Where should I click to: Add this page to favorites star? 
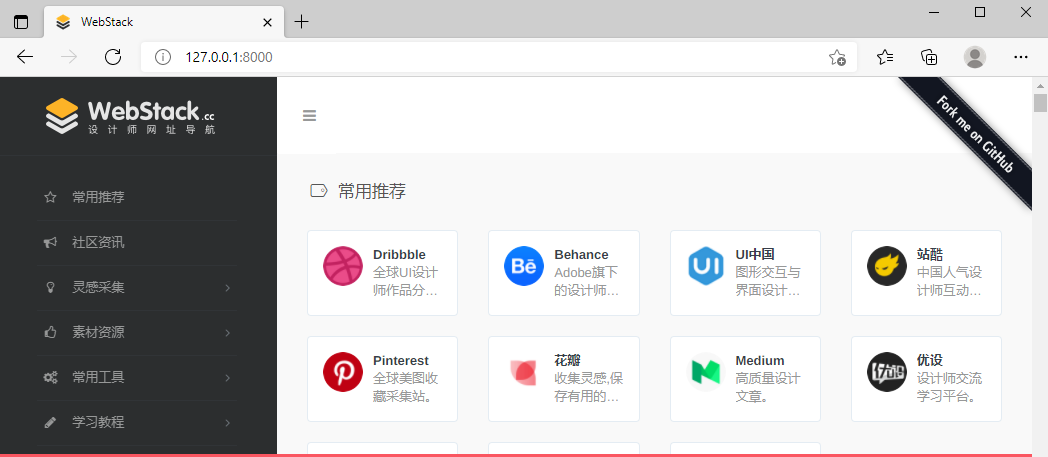[837, 57]
